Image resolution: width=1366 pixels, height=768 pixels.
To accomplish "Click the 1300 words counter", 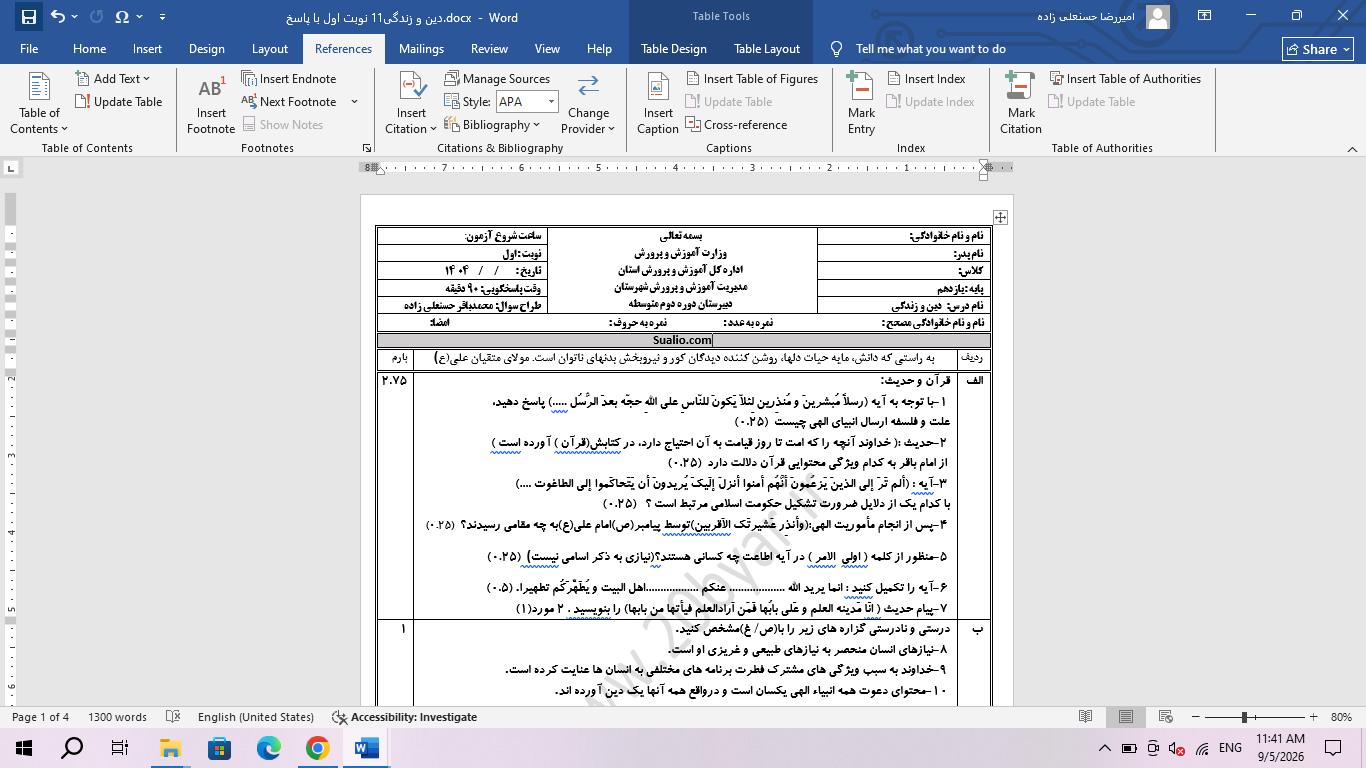I will (x=117, y=717).
